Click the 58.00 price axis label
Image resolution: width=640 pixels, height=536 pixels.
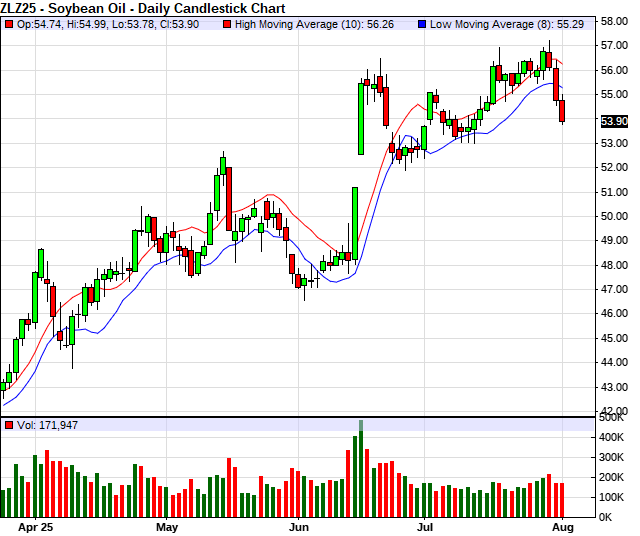pos(613,20)
